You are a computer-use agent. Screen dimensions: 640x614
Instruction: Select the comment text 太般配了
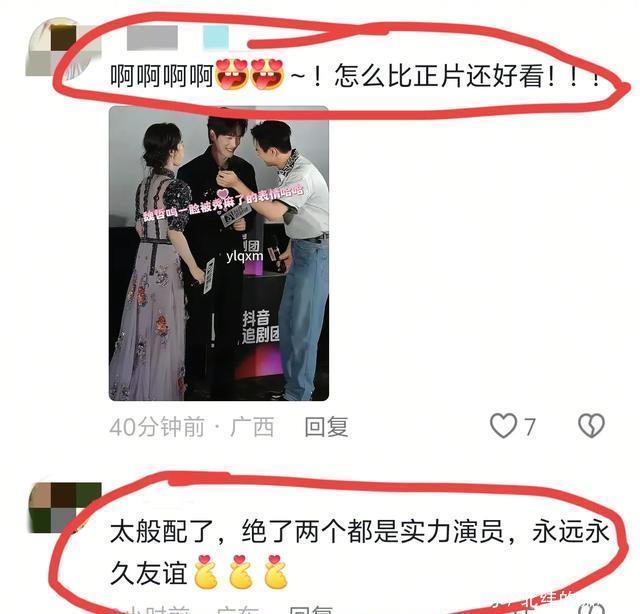163,532
